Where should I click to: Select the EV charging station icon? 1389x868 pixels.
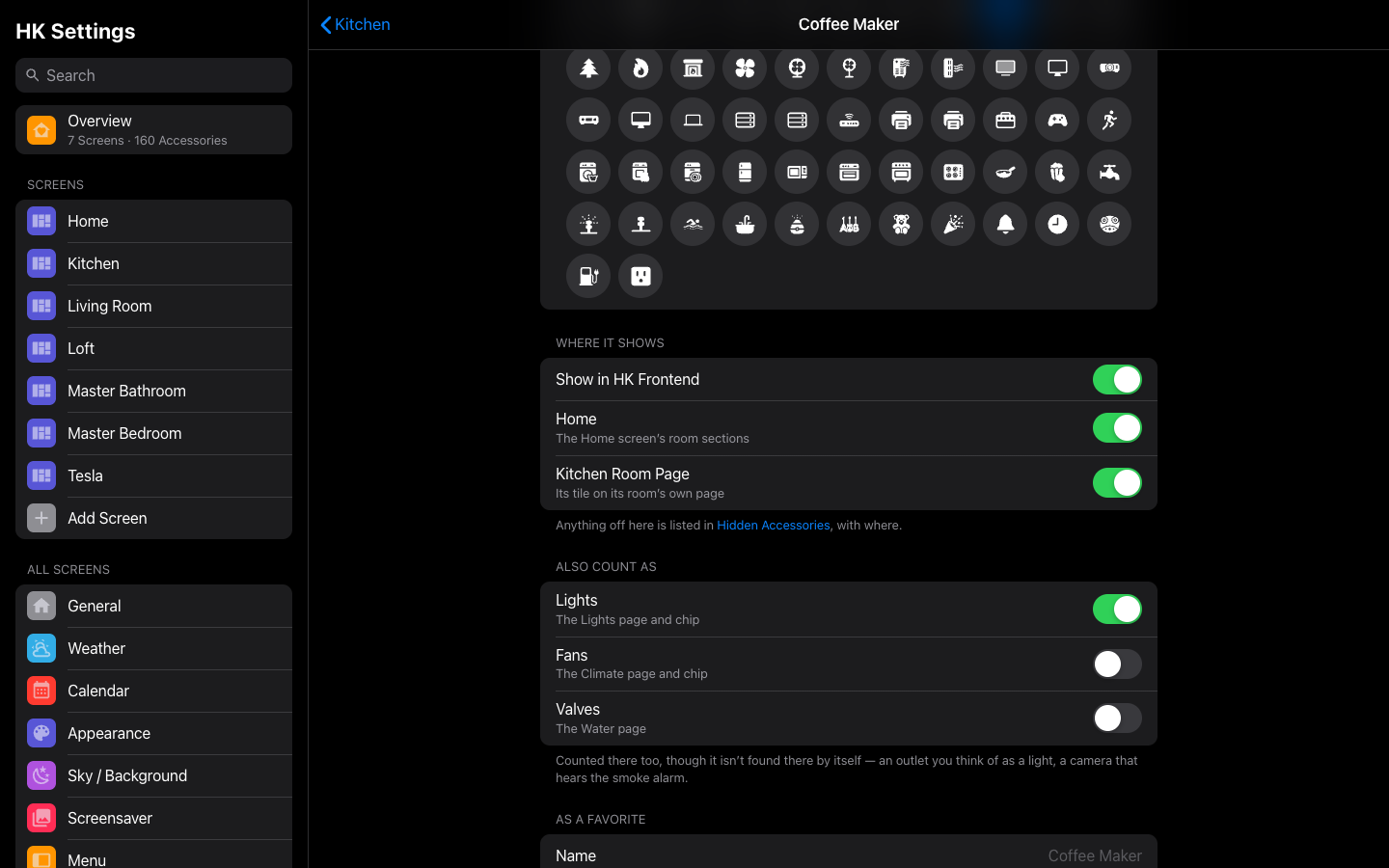588,276
